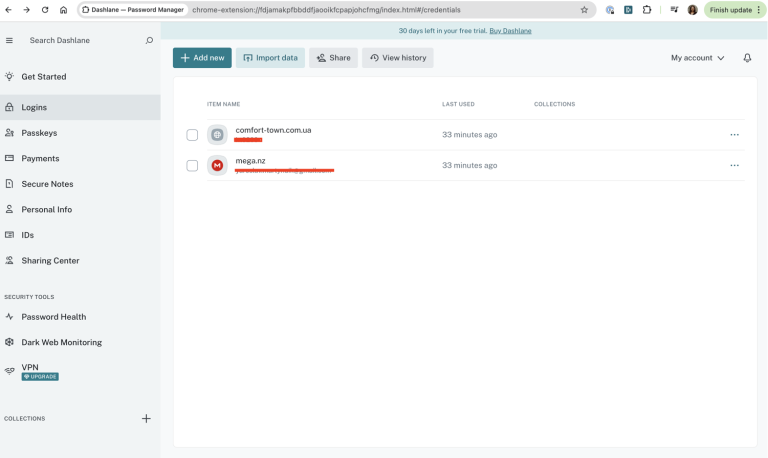Click Payments card icon

[x=9, y=158]
